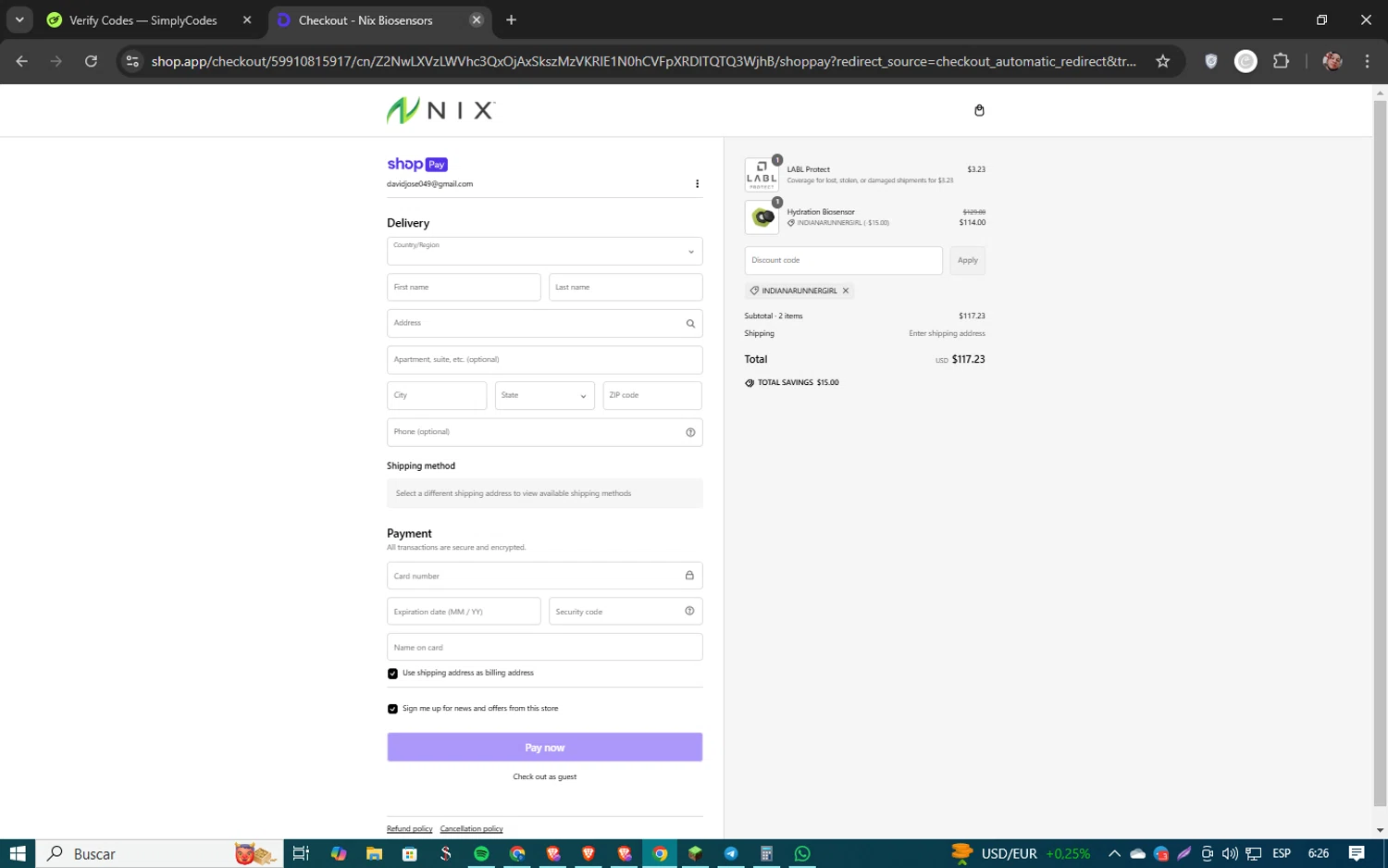This screenshot has width=1388, height=868.
Task: Toggle Use shipping address as billing address
Action: click(x=392, y=674)
